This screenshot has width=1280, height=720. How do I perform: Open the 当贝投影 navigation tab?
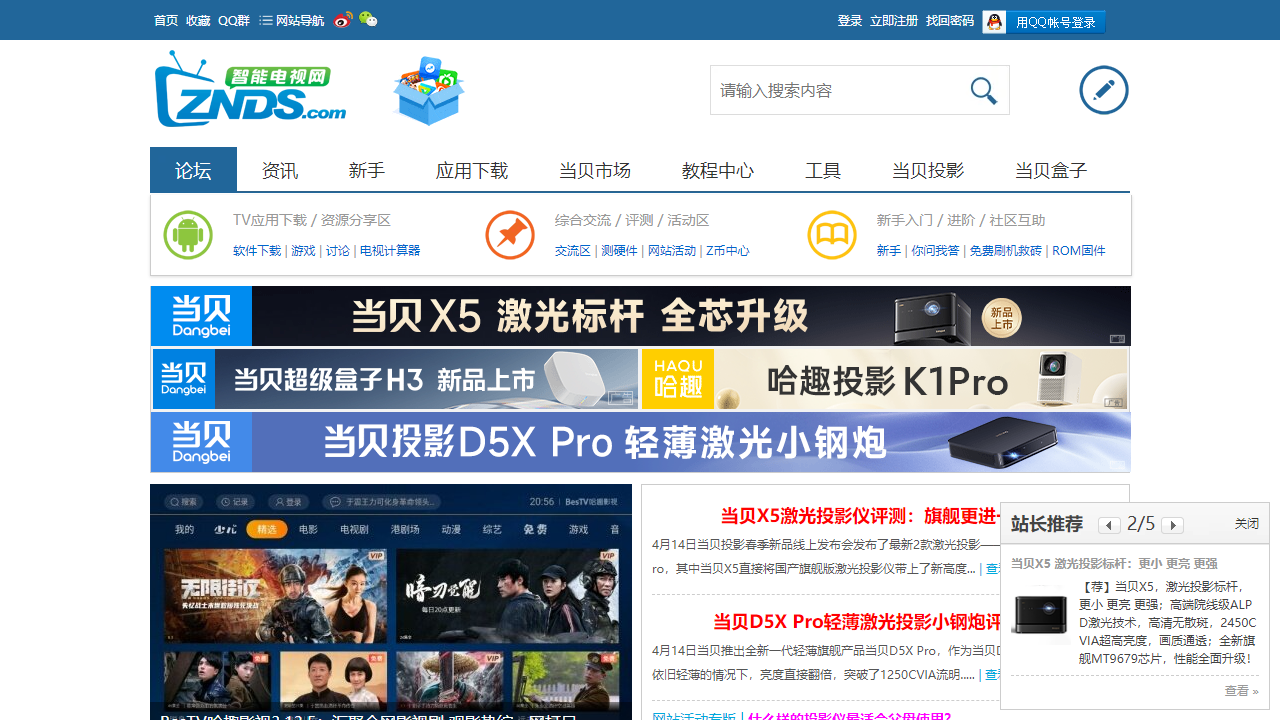coord(928,170)
